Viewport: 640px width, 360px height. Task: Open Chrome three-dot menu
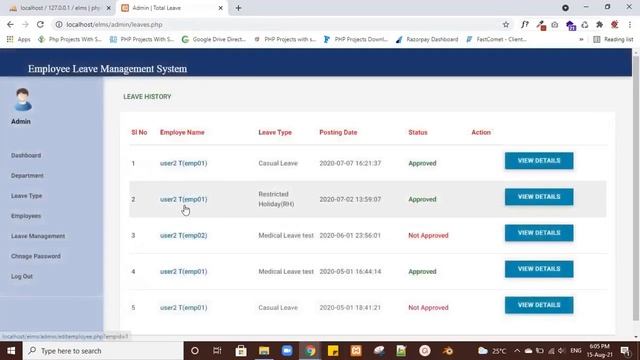pos(630,25)
